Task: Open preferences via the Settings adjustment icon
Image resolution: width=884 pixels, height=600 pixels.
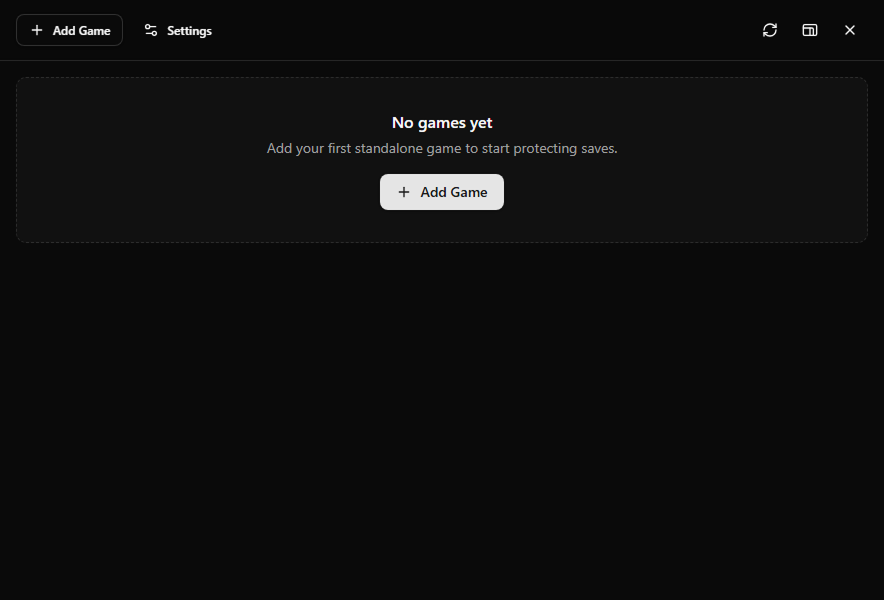Action: tap(150, 30)
